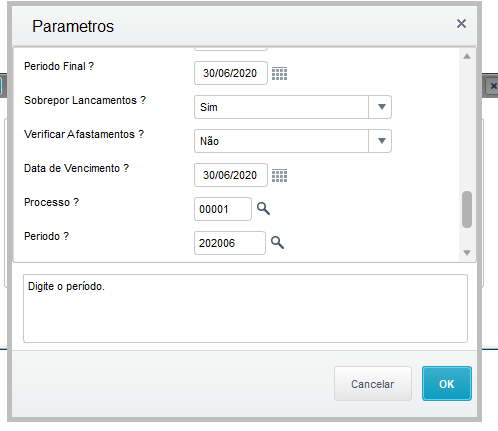Click the scrollbar up arrow
This screenshot has width=498, height=431.
(467, 56)
